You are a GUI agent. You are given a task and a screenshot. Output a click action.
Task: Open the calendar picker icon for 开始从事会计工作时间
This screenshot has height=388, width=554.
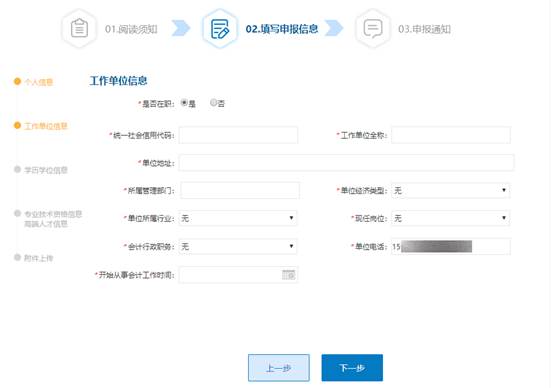288,275
